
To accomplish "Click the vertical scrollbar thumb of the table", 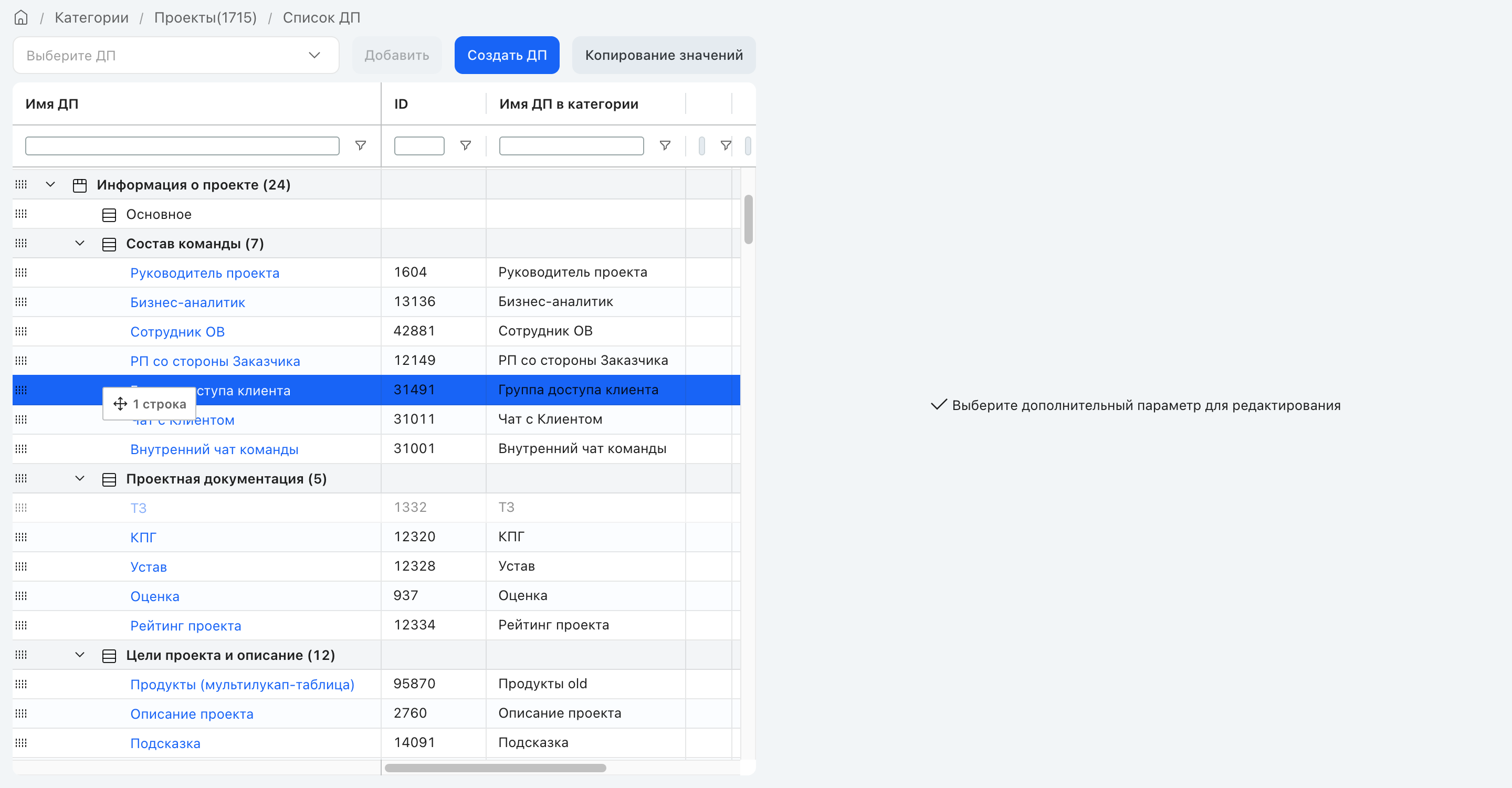I will [x=748, y=219].
